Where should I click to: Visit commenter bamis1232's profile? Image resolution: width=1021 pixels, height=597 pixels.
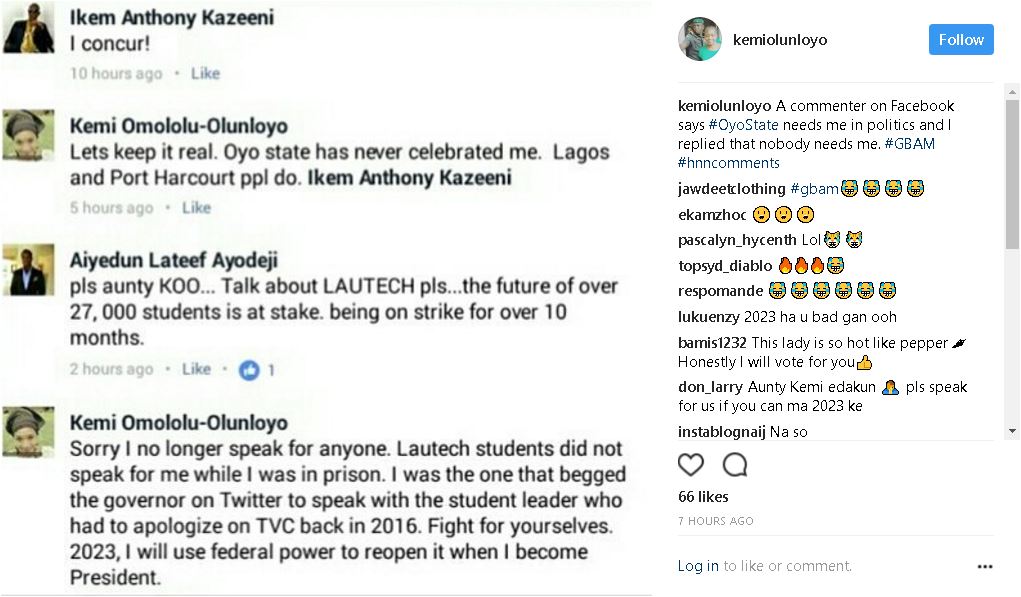pos(712,343)
